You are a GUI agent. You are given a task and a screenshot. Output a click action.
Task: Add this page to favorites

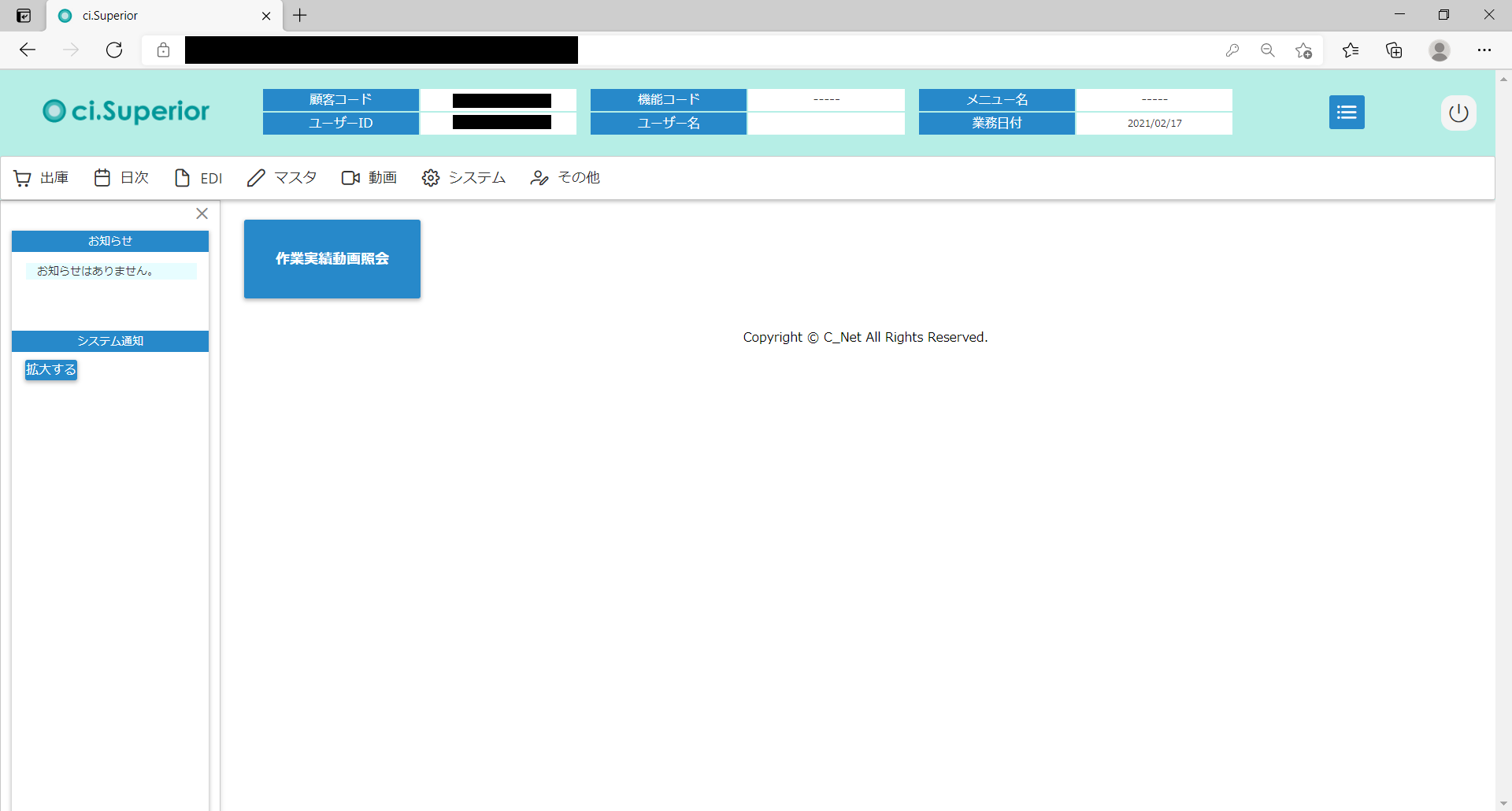pos(1303,50)
